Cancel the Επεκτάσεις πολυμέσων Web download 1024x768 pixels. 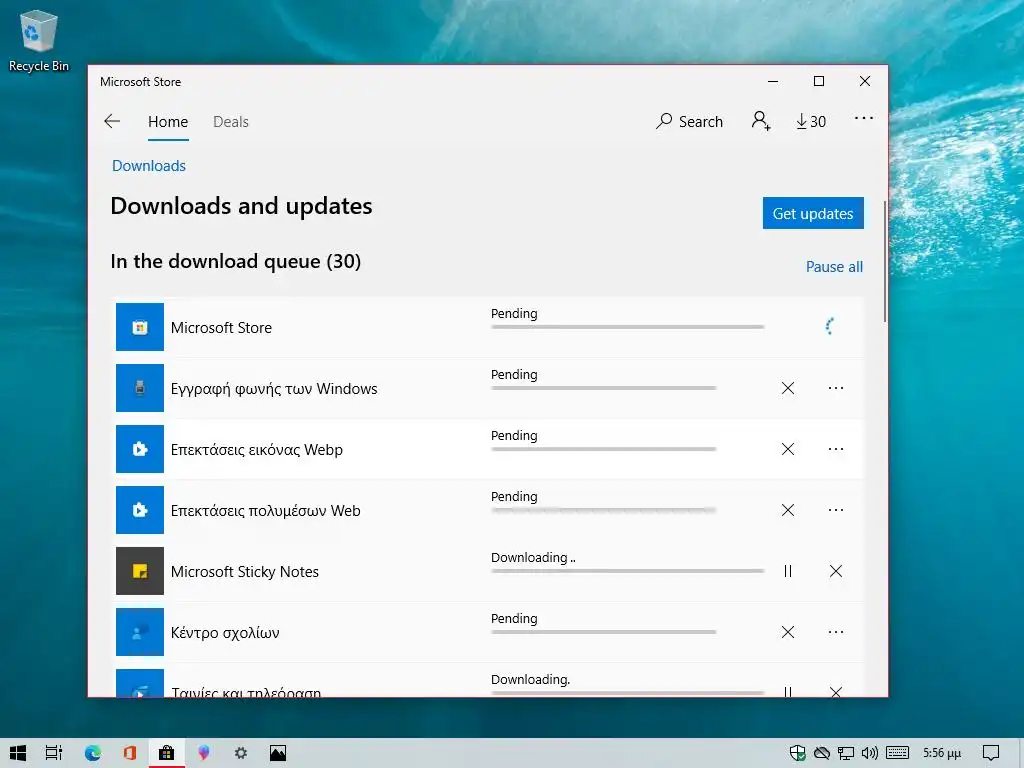[788, 510]
